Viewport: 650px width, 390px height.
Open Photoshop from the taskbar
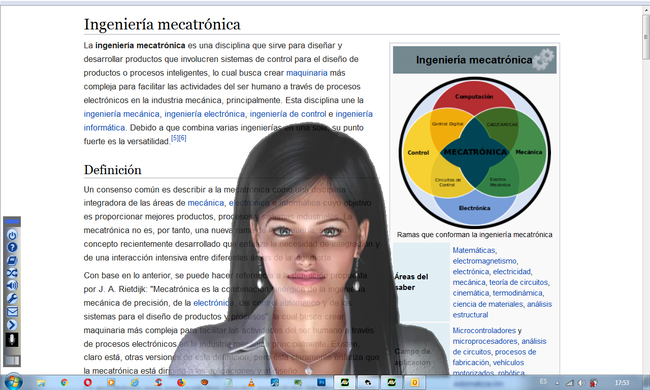322,383
